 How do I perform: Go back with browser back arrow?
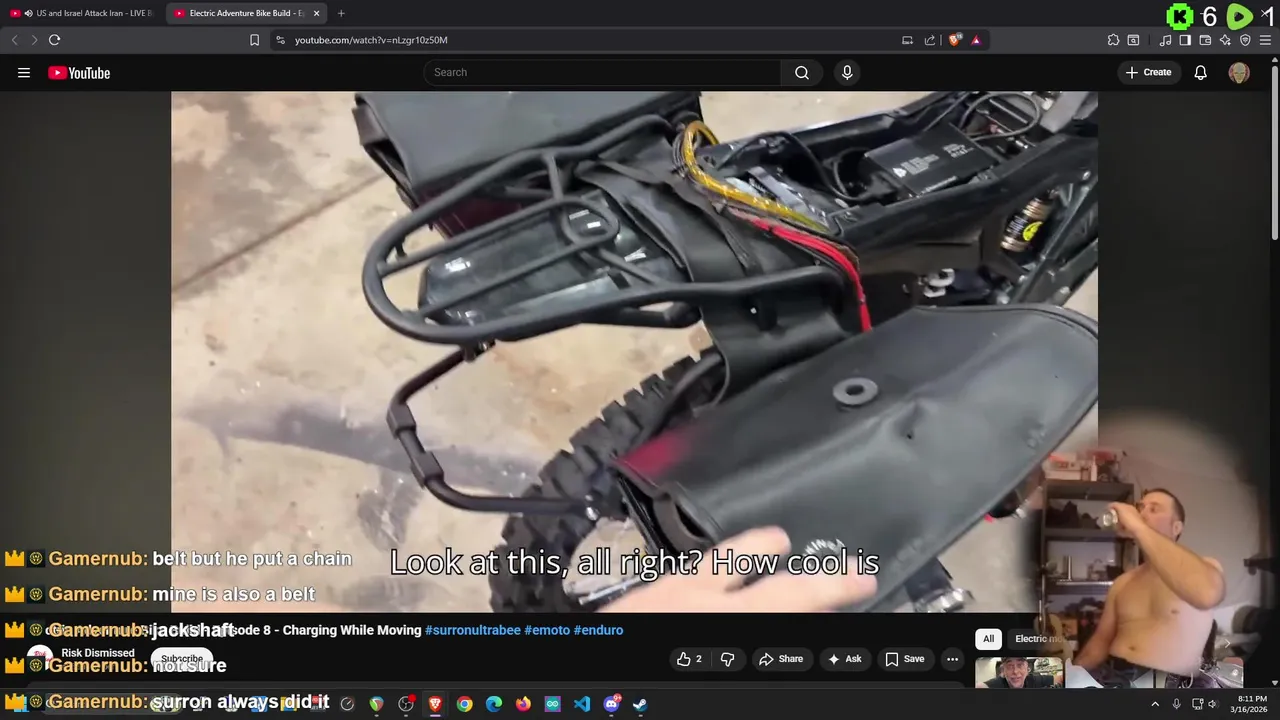pyautogui.click(x=14, y=40)
